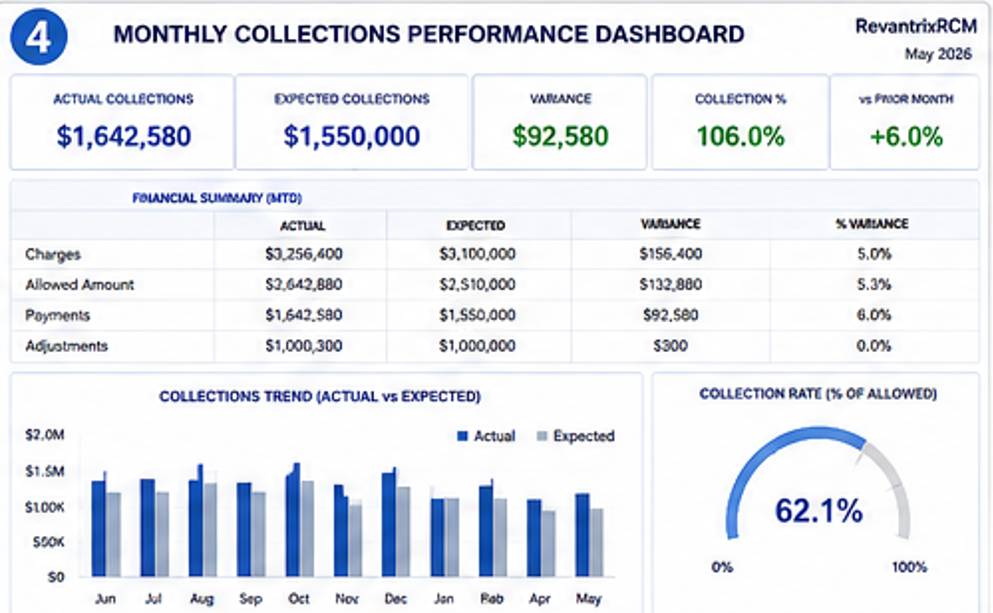The height and width of the screenshot is (613, 993).
Task: Click the % VARIANCE column header
Action: pos(872,224)
